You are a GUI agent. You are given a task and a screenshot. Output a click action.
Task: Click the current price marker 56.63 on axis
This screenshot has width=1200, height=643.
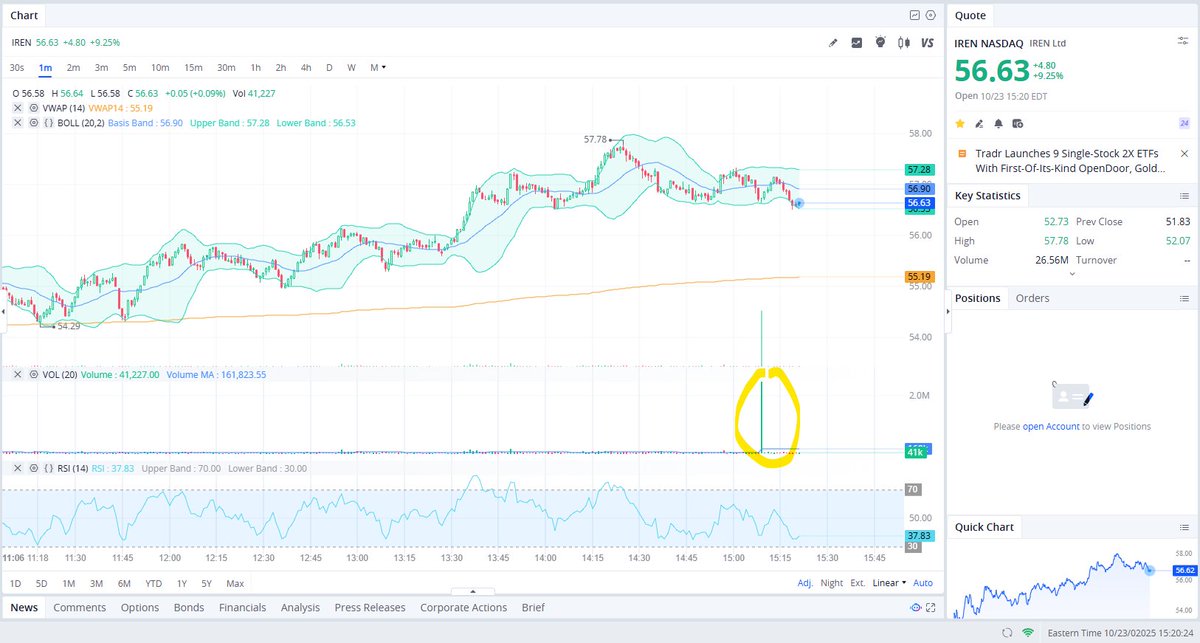click(x=919, y=203)
